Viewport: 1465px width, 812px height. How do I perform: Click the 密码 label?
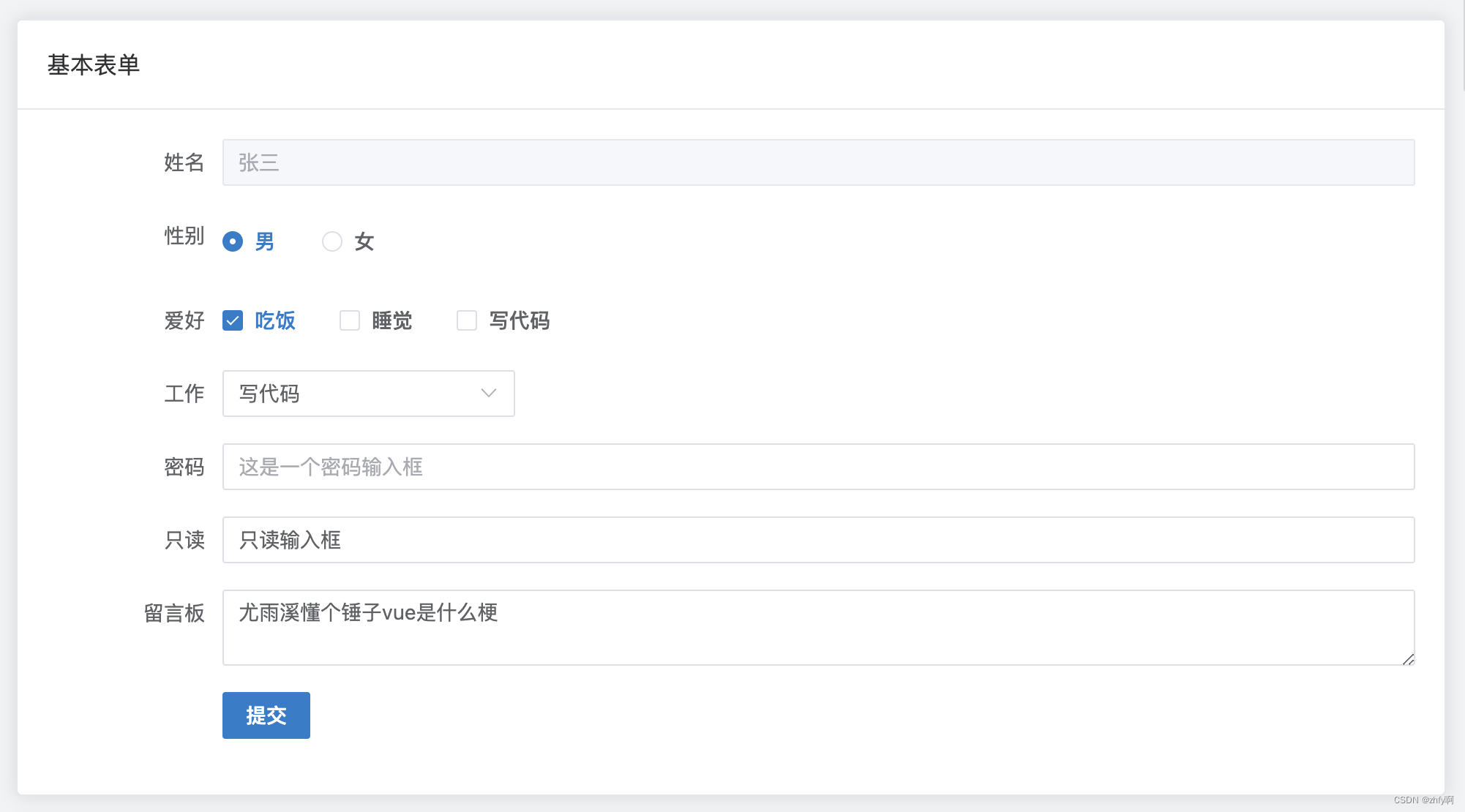tap(184, 467)
